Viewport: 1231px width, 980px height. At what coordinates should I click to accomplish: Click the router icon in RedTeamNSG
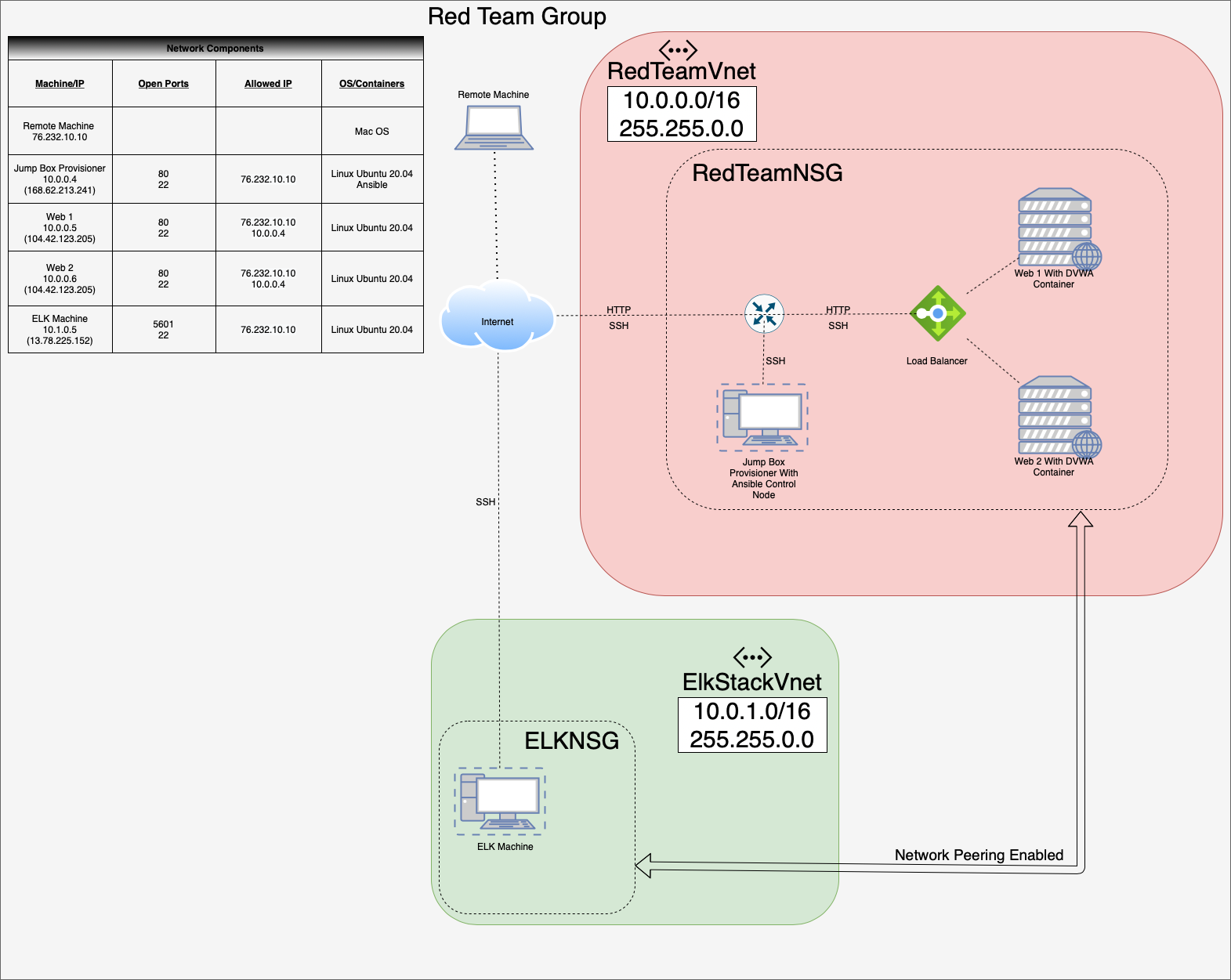point(764,313)
